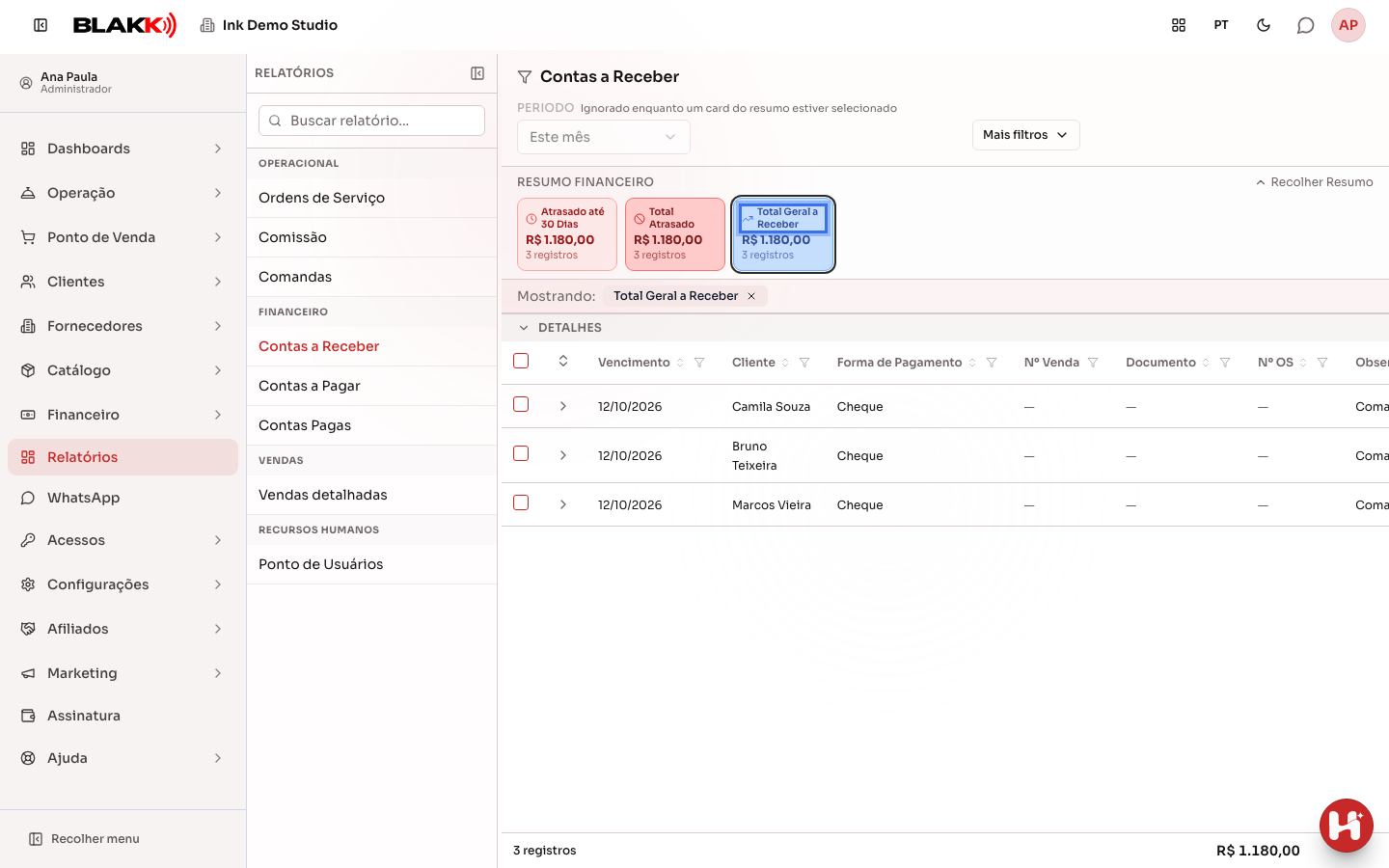Open the Comissão report

(x=371, y=237)
